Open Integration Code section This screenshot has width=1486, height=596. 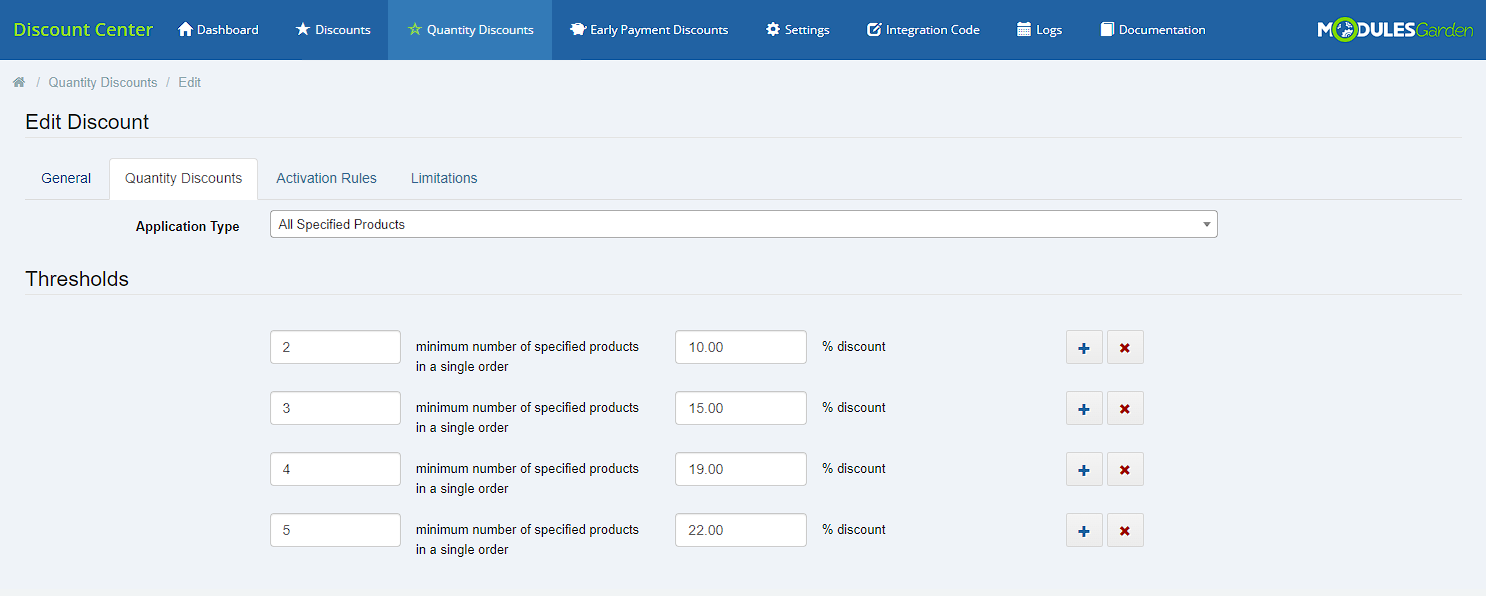923,30
